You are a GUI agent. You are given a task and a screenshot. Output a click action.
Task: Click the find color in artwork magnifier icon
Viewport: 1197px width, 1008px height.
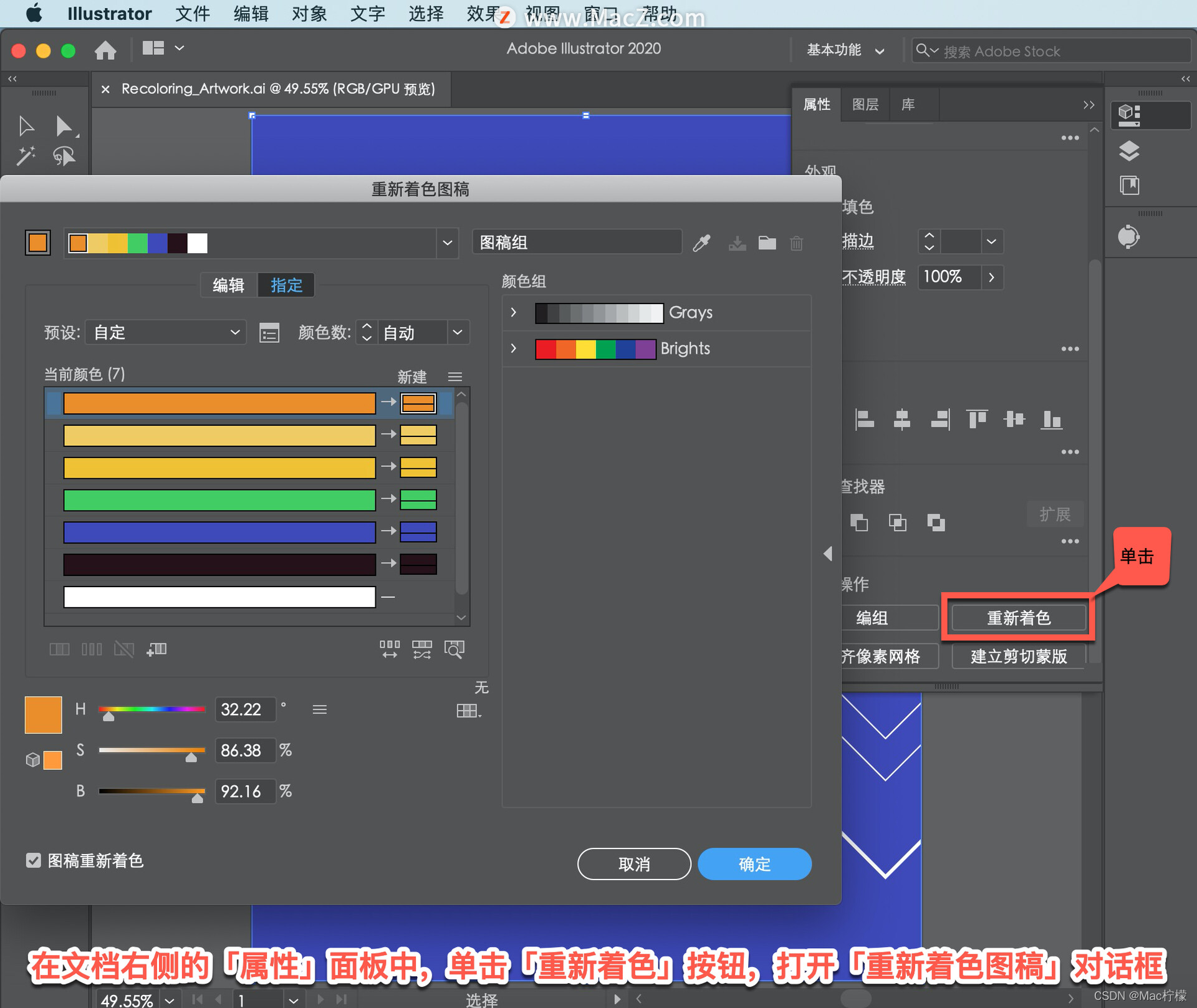454,650
